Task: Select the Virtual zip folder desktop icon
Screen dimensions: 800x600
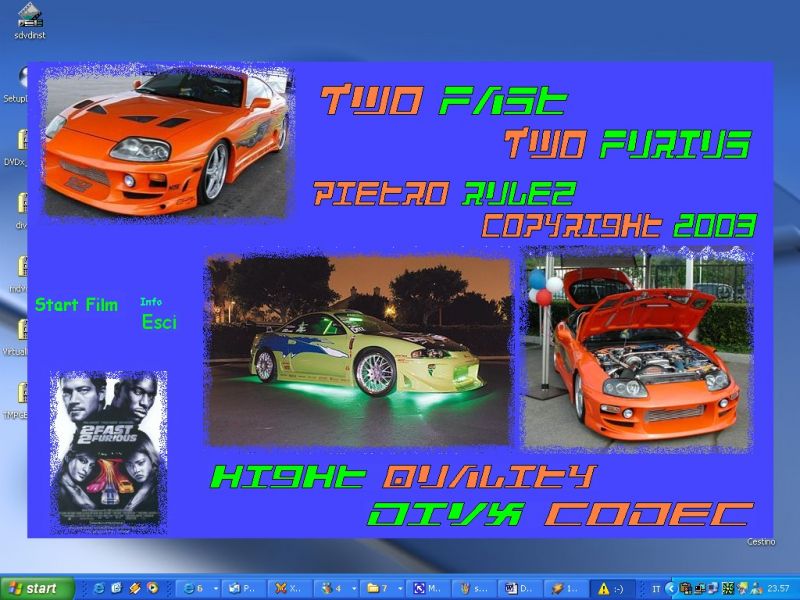Action: coord(16,339)
